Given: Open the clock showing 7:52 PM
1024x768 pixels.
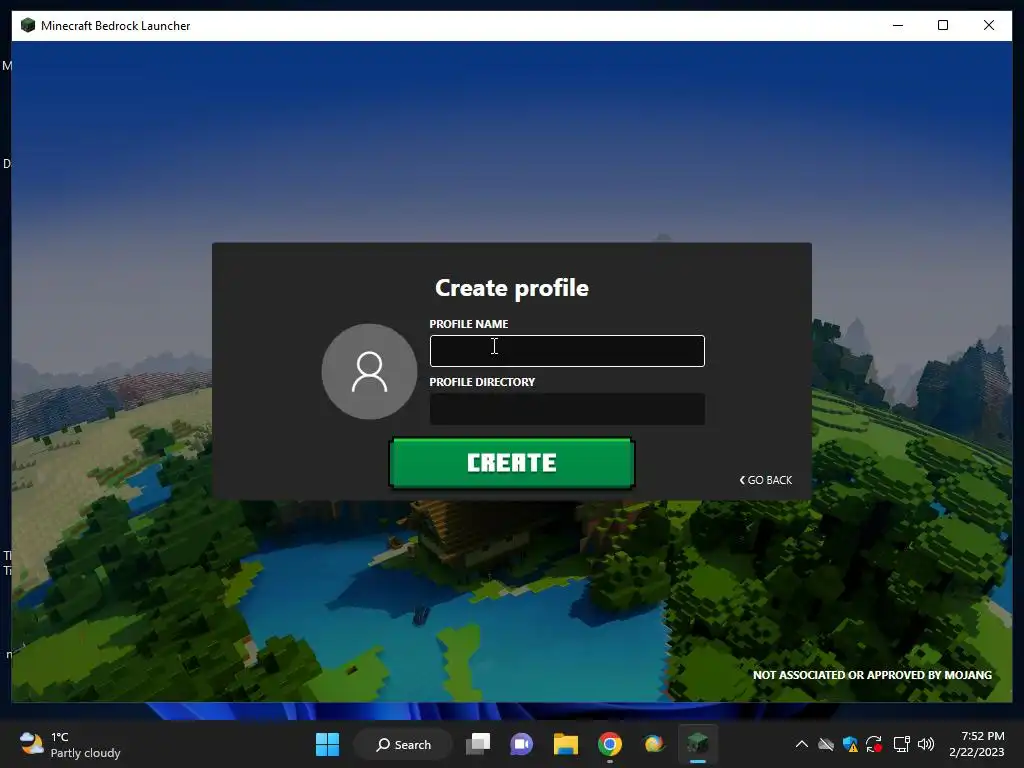Looking at the screenshot, I should tap(976, 744).
